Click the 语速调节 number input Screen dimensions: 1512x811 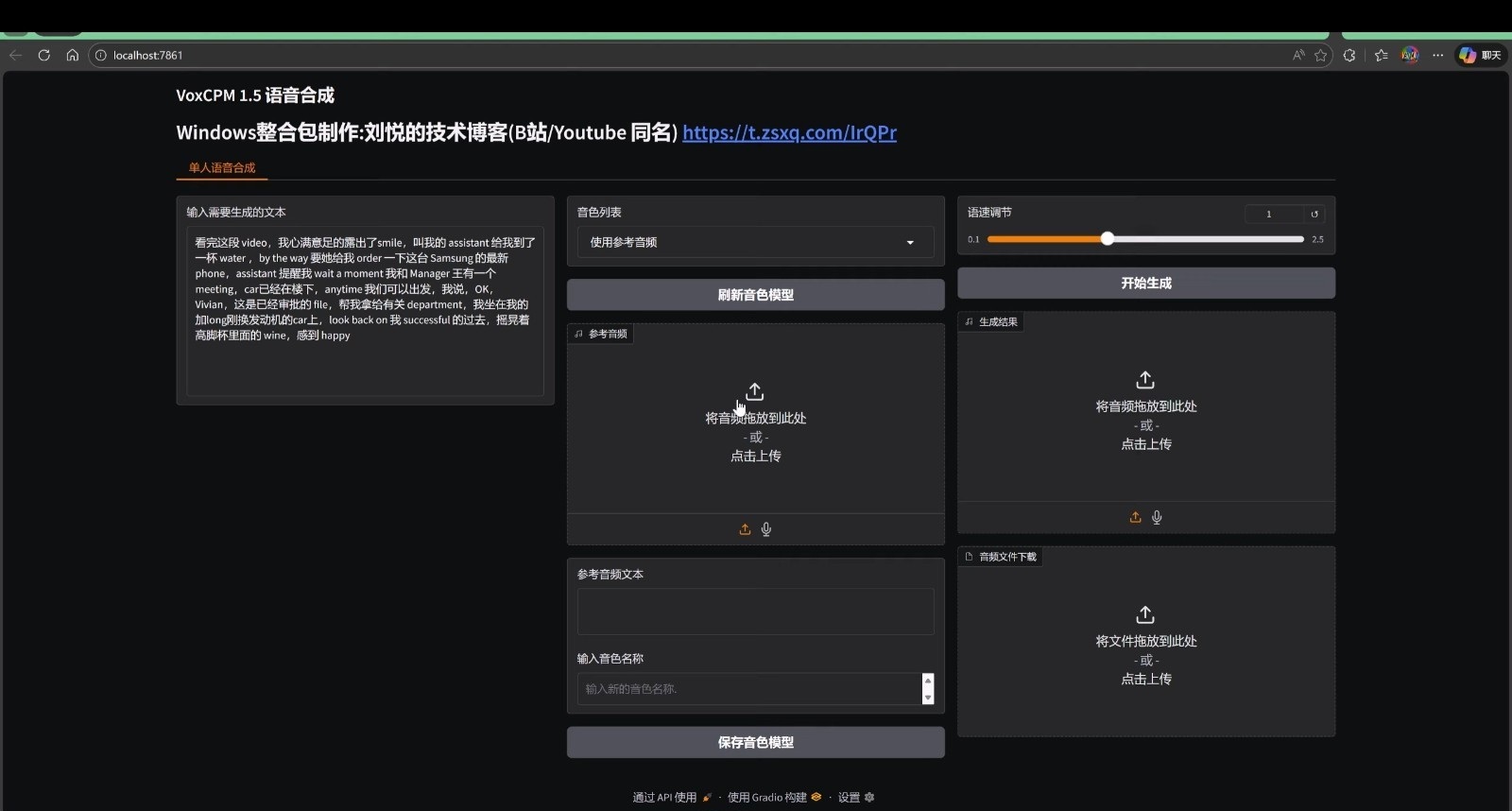pos(1273,214)
